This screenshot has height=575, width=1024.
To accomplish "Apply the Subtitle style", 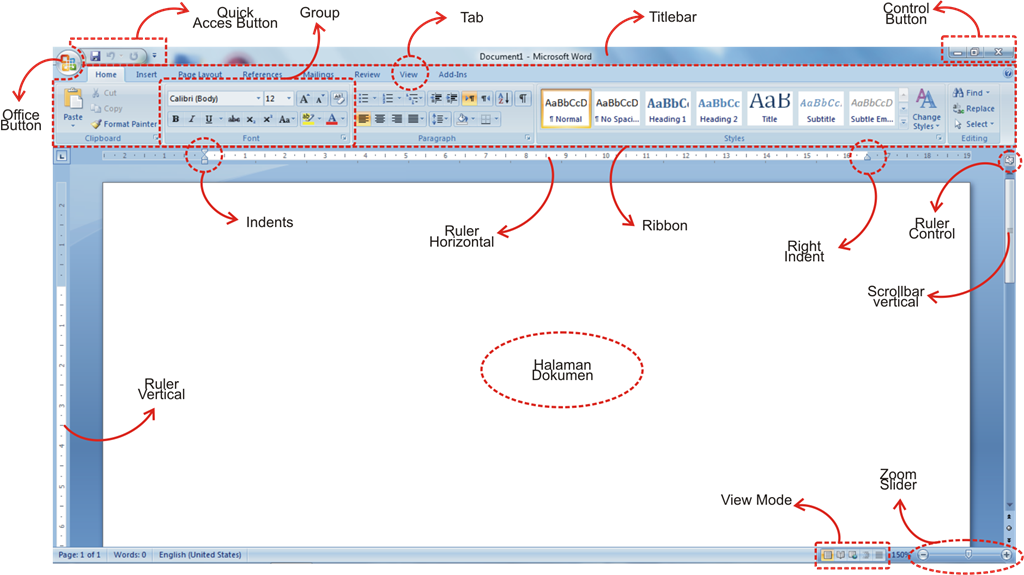I will point(821,108).
